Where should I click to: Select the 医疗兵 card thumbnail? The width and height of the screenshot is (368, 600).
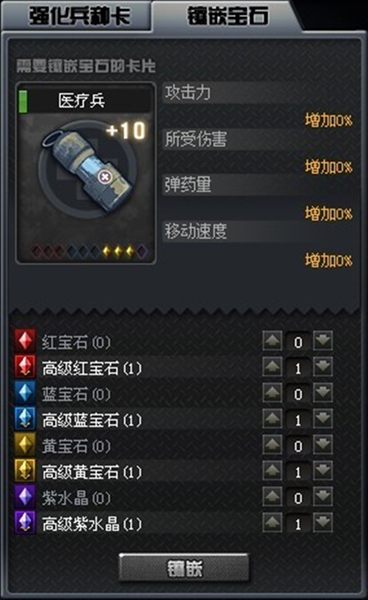[x=86, y=173]
